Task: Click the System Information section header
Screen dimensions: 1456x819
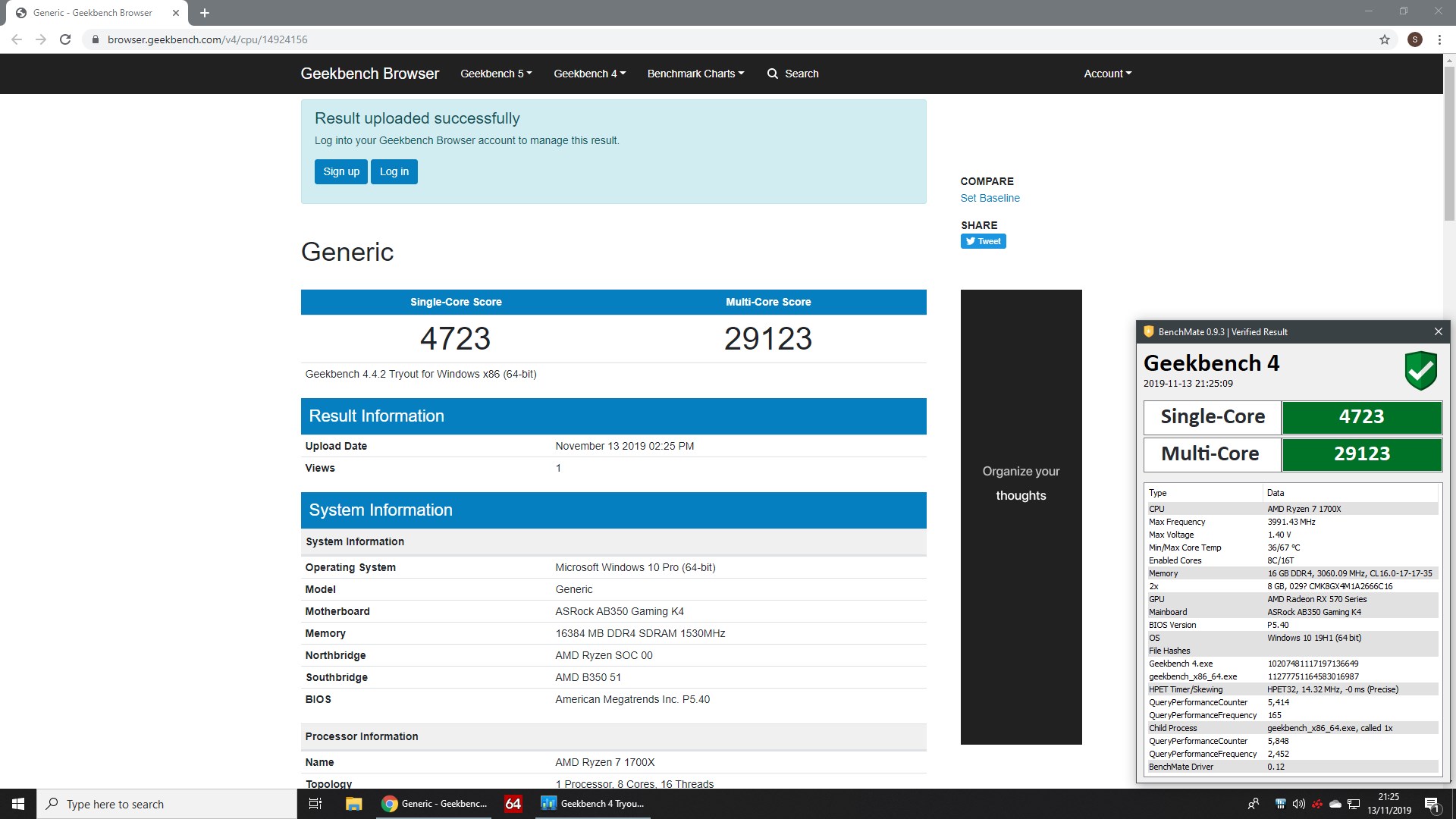Action: tap(613, 510)
